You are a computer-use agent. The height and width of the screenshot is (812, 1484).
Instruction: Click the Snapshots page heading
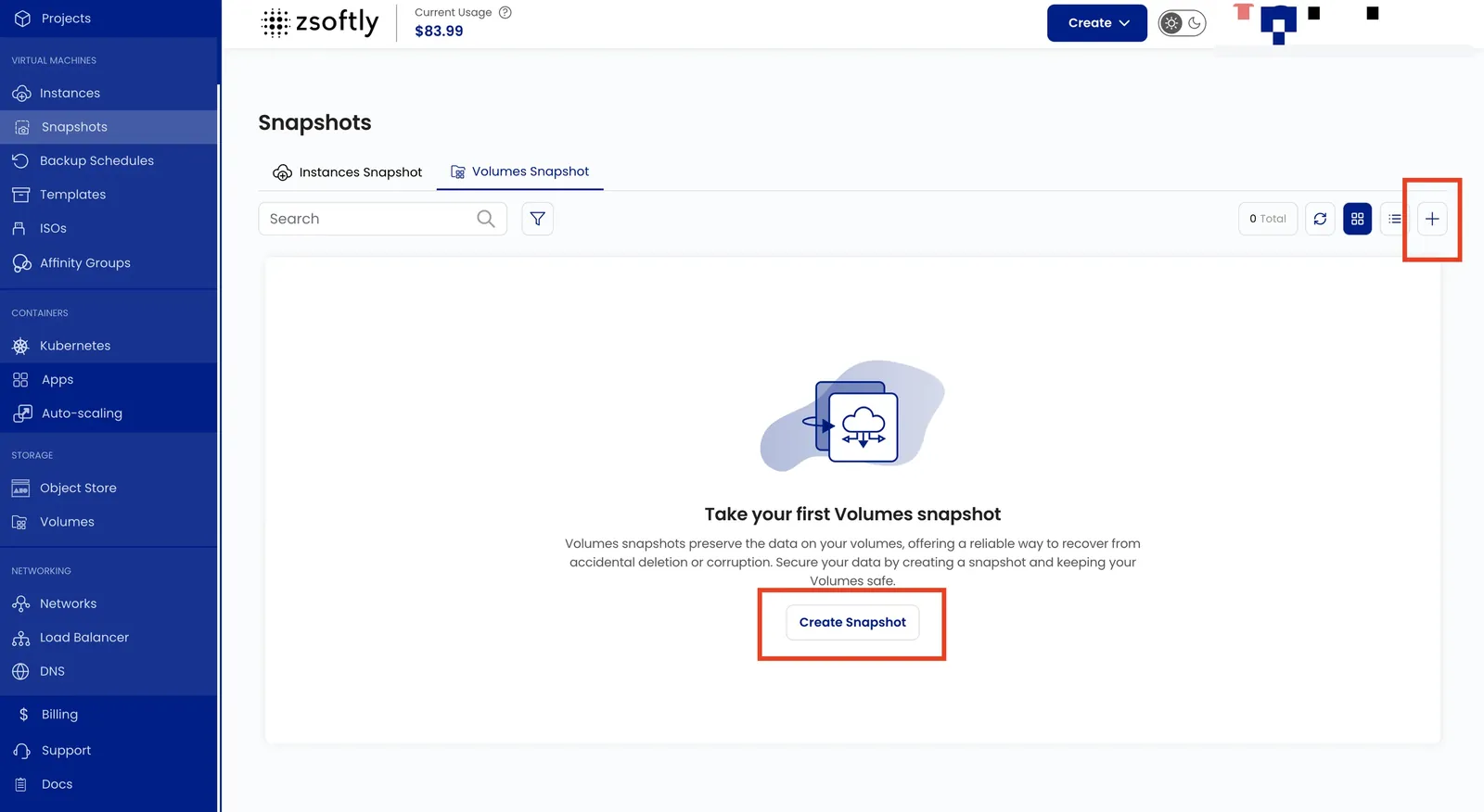(x=314, y=122)
